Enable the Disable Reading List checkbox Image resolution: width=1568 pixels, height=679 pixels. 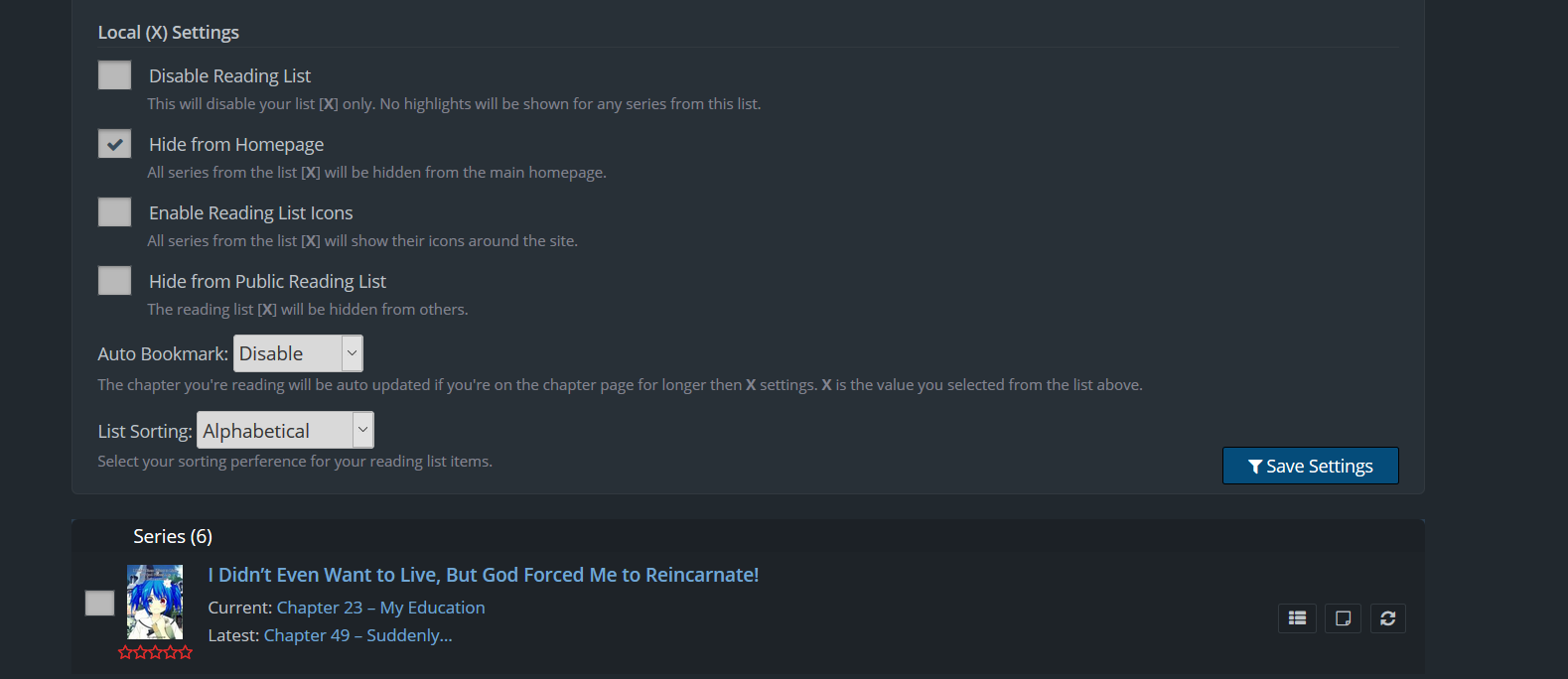click(115, 75)
